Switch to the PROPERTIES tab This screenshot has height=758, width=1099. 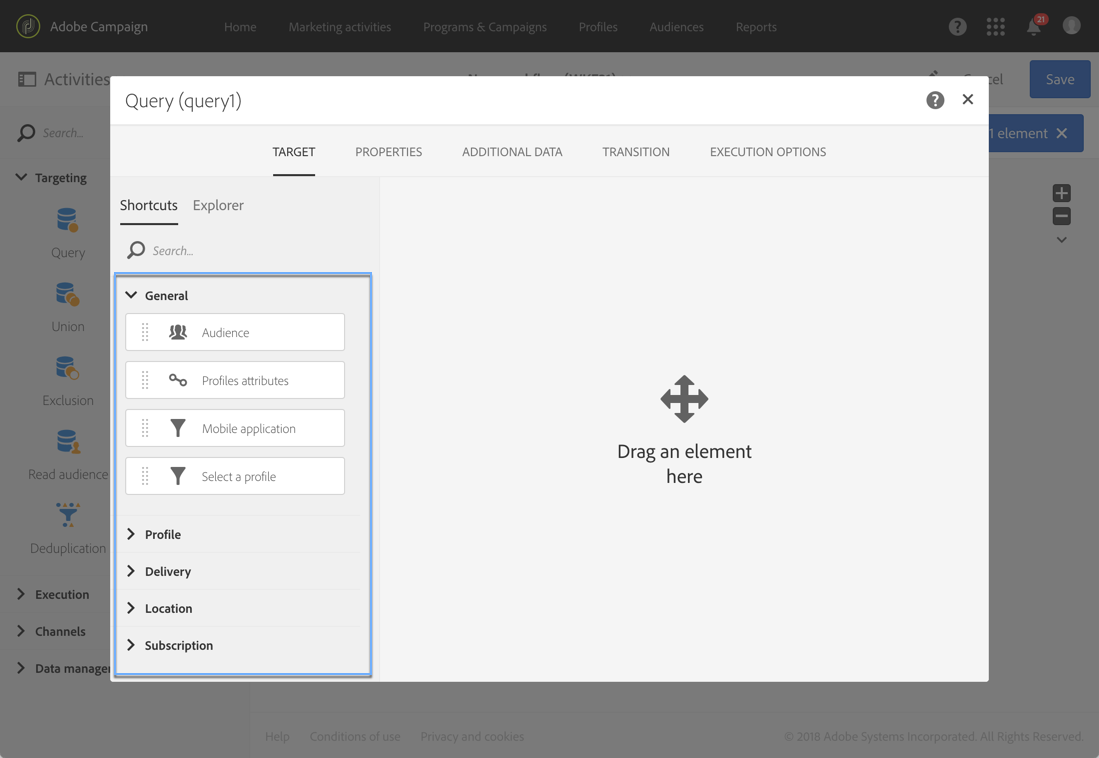pyautogui.click(x=388, y=152)
